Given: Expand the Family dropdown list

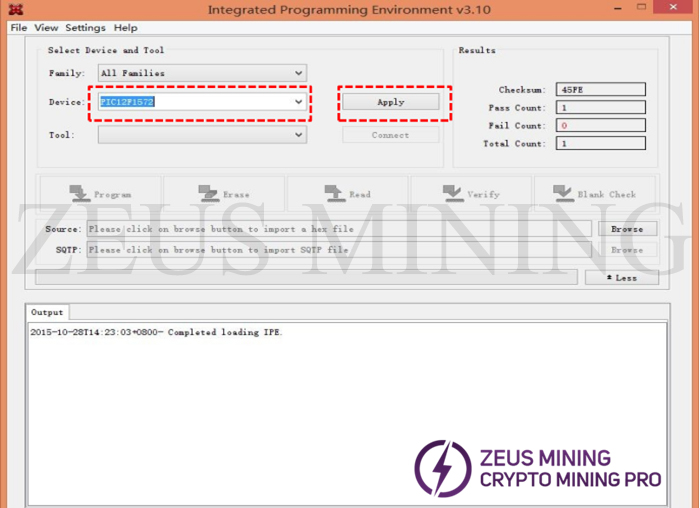Looking at the screenshot, I should tap(298, 73).
